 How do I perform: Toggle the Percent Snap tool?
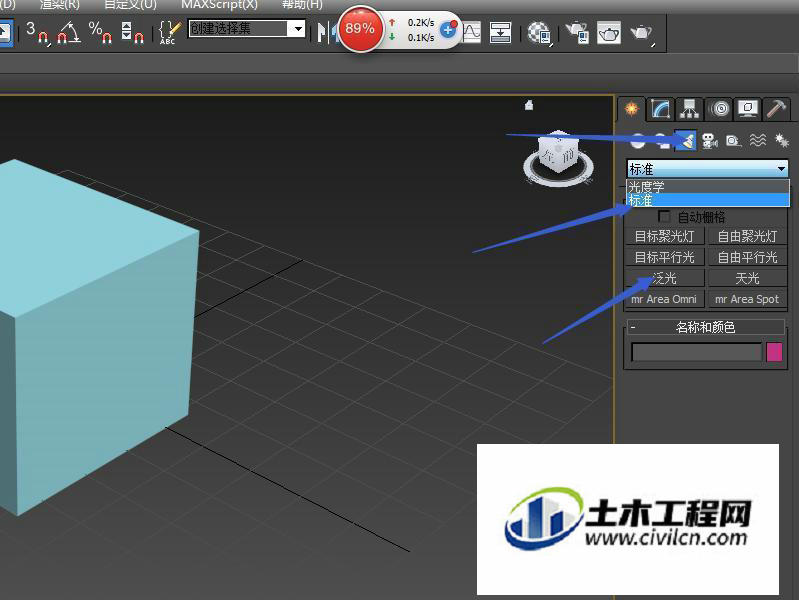point(100,33)
